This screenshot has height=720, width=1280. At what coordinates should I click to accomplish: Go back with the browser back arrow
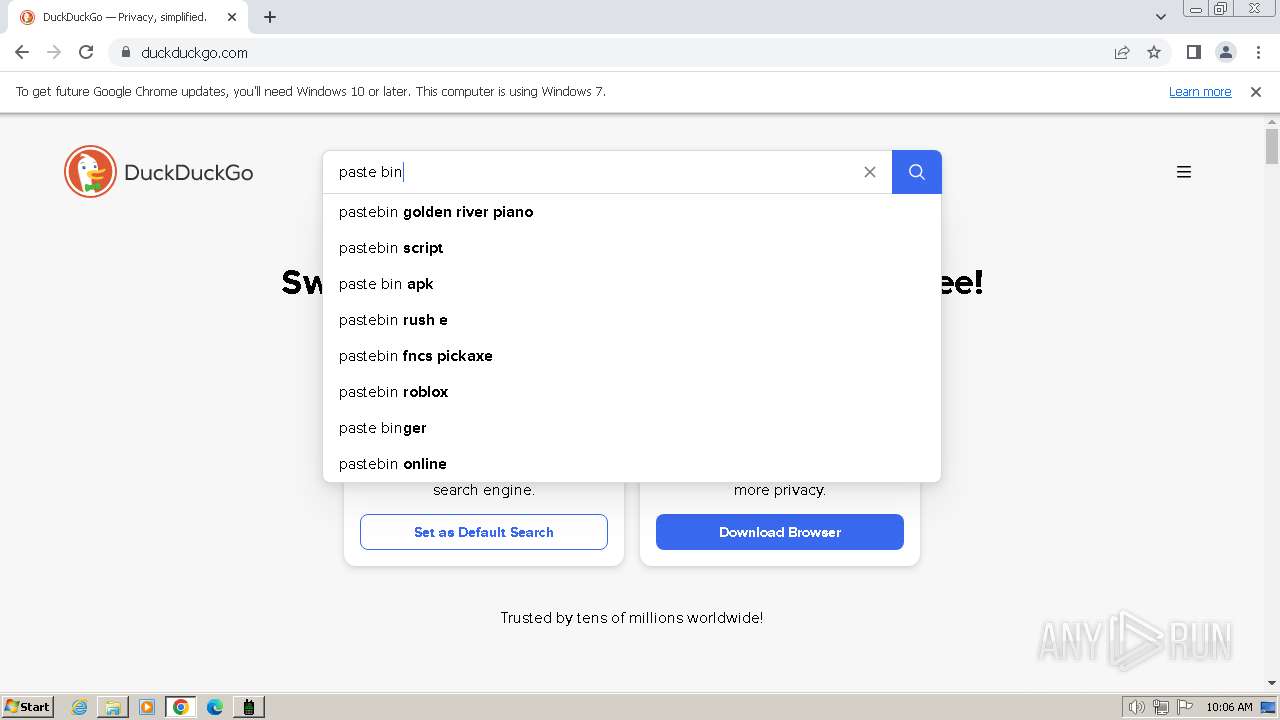click(x=22, y=52)
